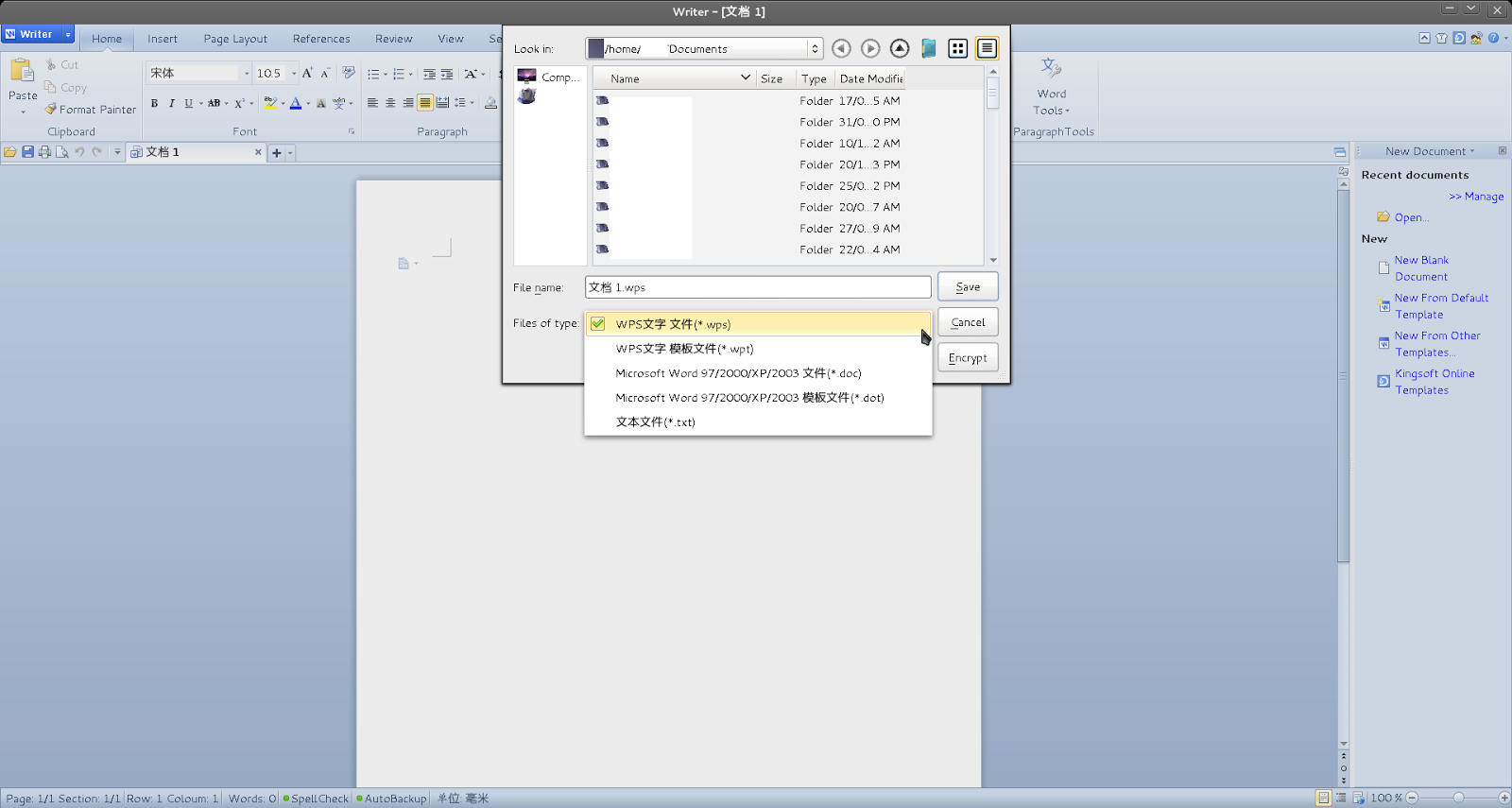Click the zoom out minus button

pyautogui.click(x=1412, y=799)
